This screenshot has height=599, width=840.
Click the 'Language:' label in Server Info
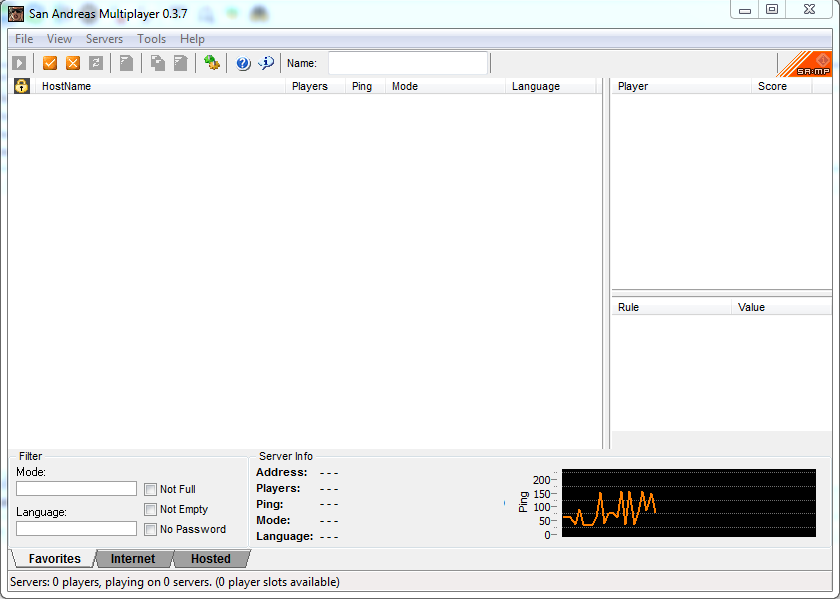click(284, 536)
